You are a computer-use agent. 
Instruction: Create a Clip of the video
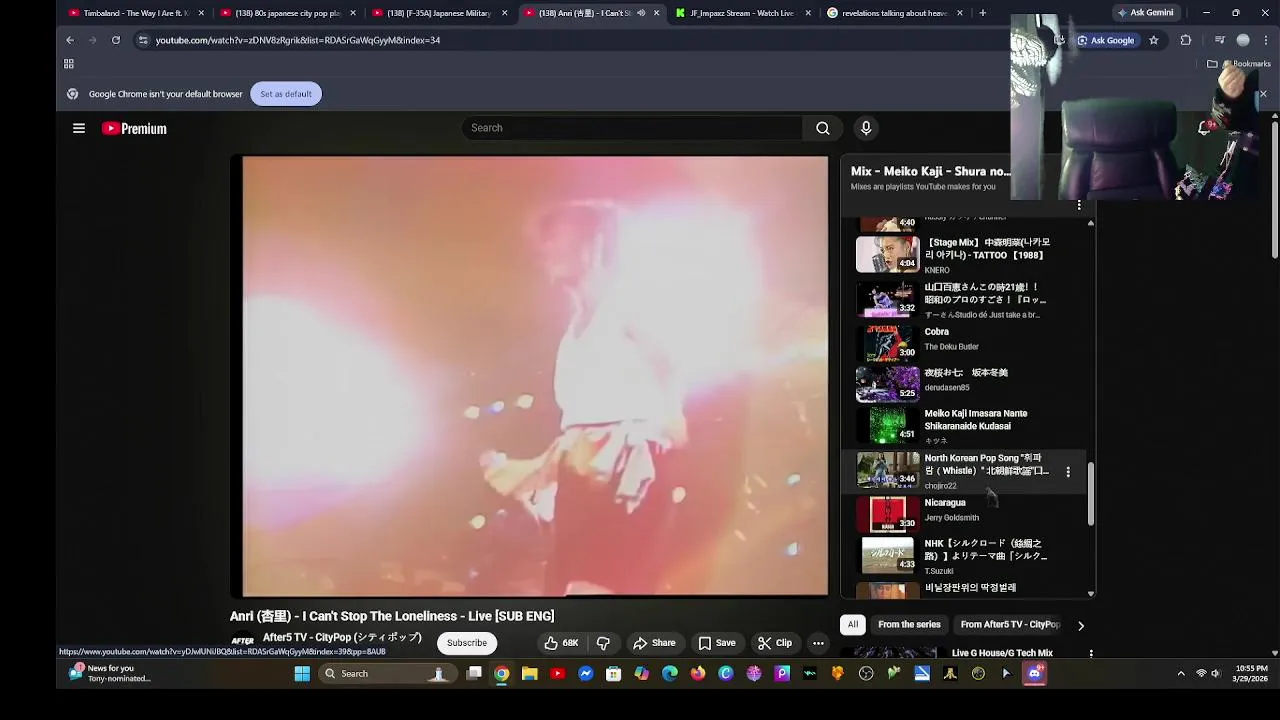coord(775,643)
